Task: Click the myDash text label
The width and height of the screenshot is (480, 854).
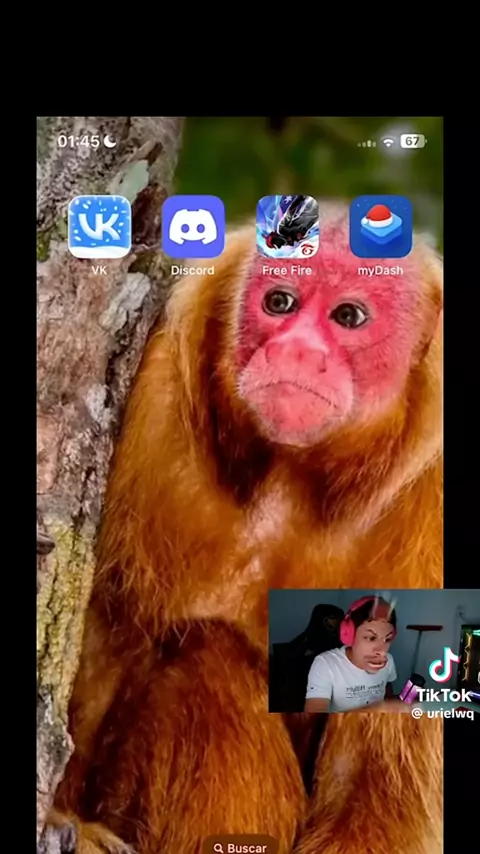Action: pyautogui.click(x=380, y=270)
